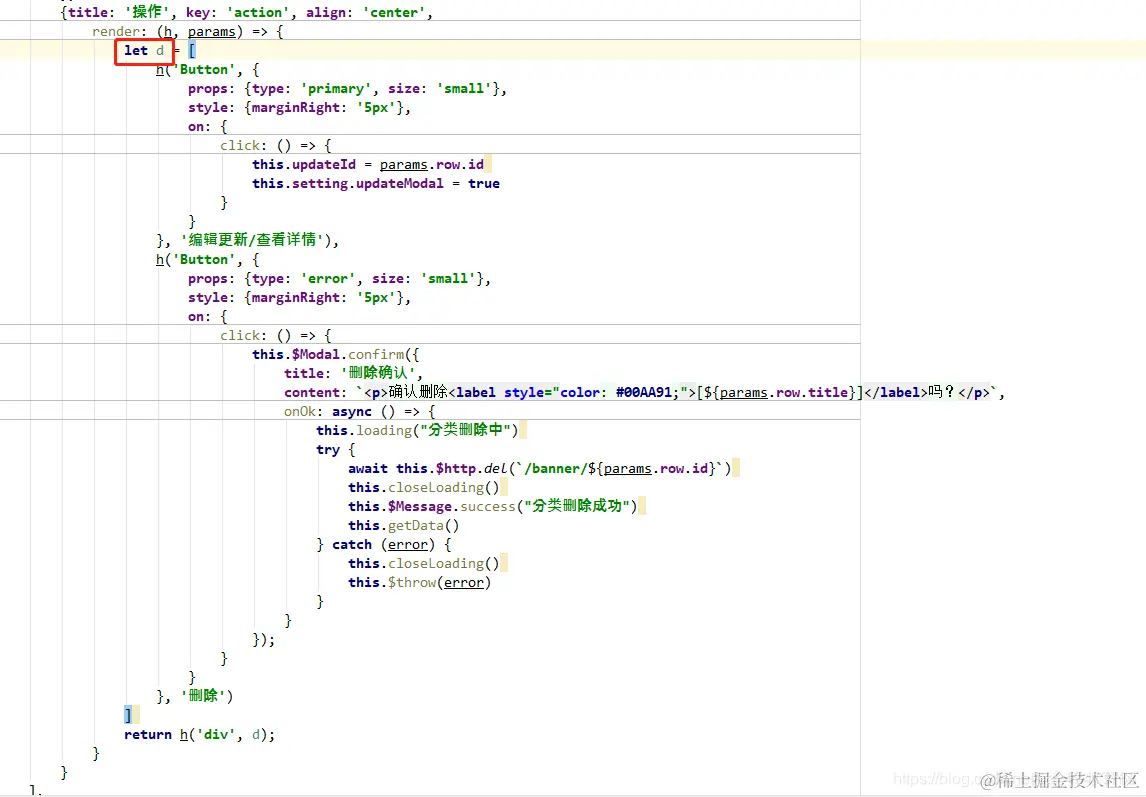
Task: Click the 'try {' keyword line
Action: [x=335, y=450]
